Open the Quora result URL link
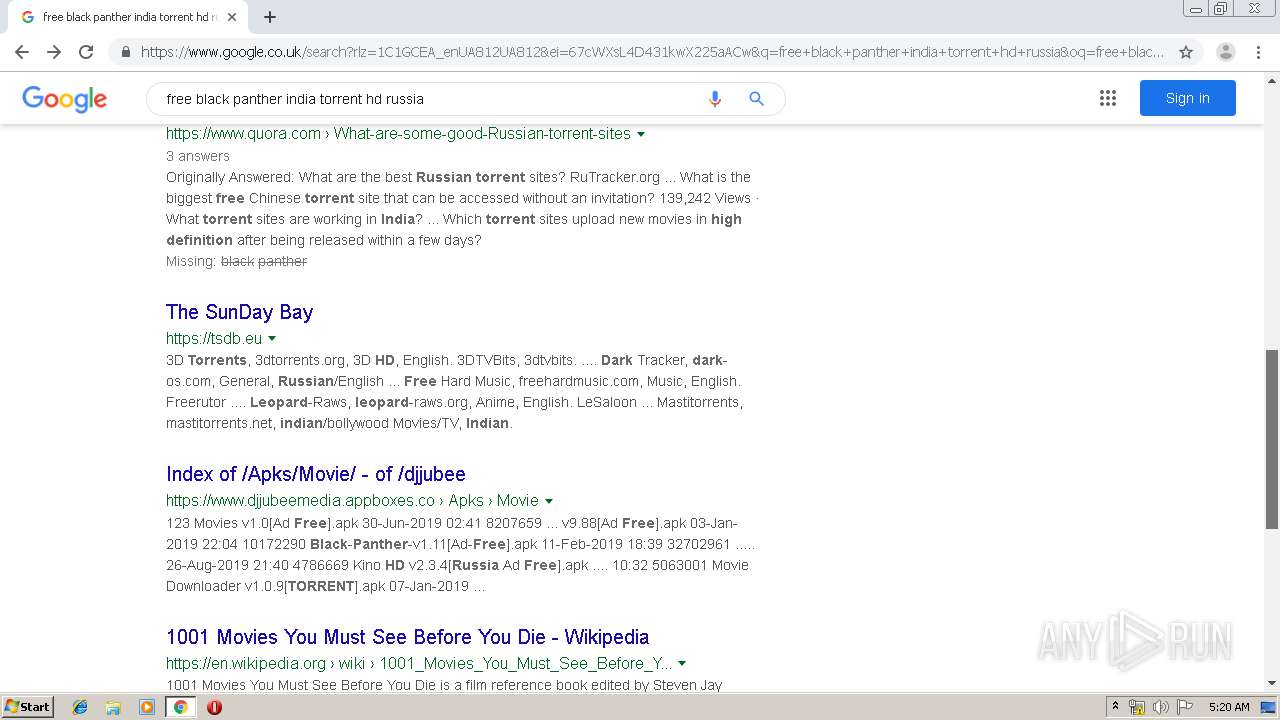The height and width of the screenshot is (720, 1280). [398, 133]
